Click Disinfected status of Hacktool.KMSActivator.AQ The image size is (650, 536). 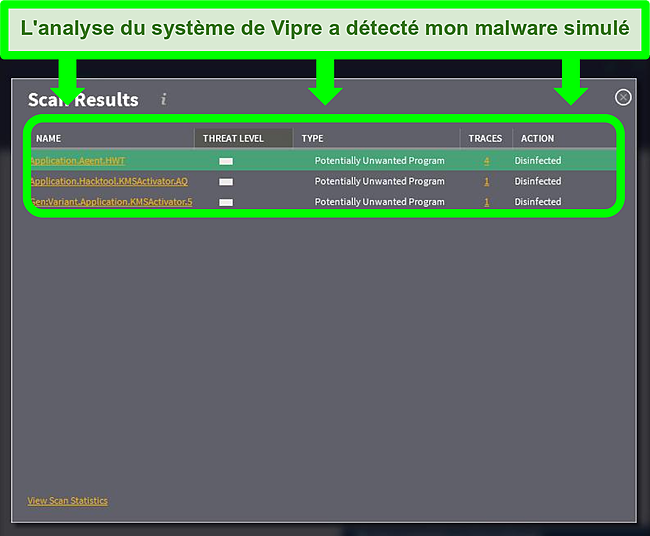coord(538,181)
